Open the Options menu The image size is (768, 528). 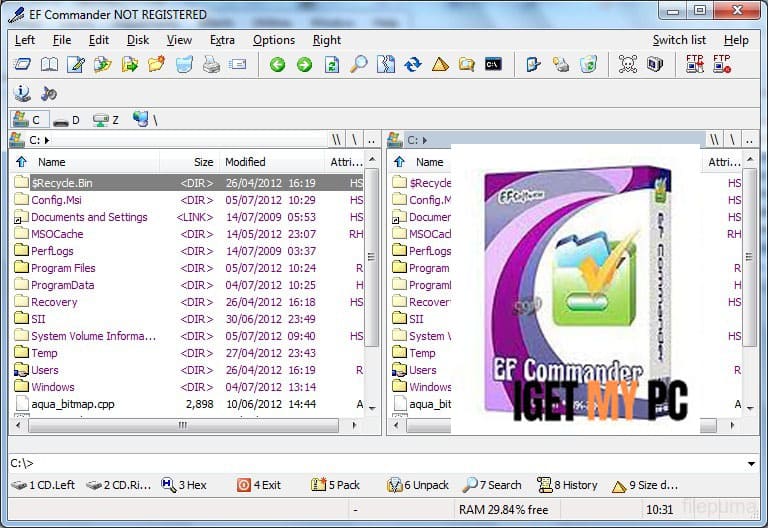click(274, 40)
